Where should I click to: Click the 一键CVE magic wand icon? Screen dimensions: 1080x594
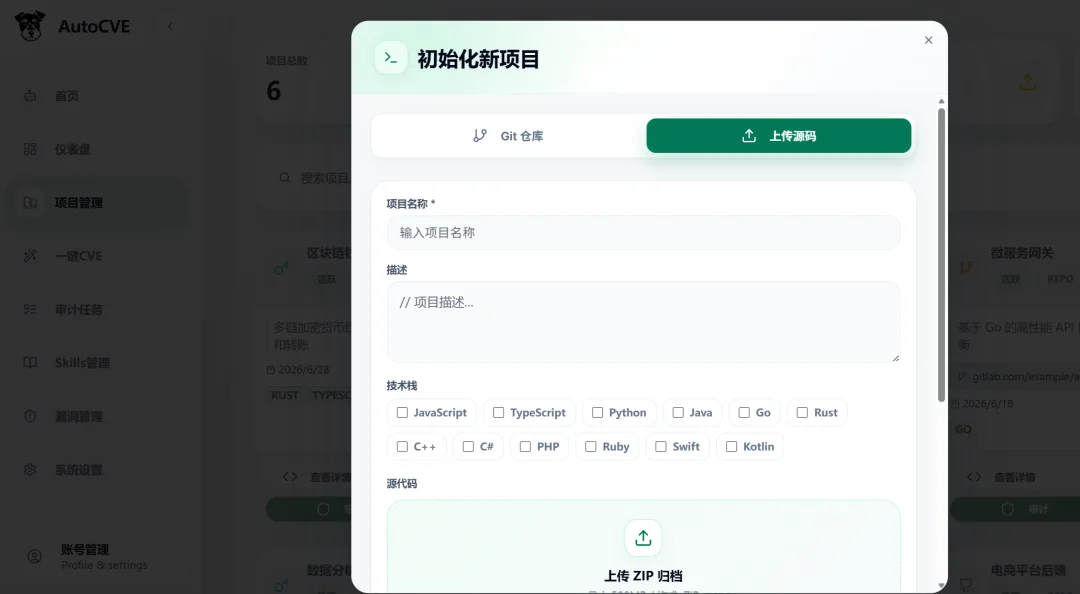tap(30, 256)
